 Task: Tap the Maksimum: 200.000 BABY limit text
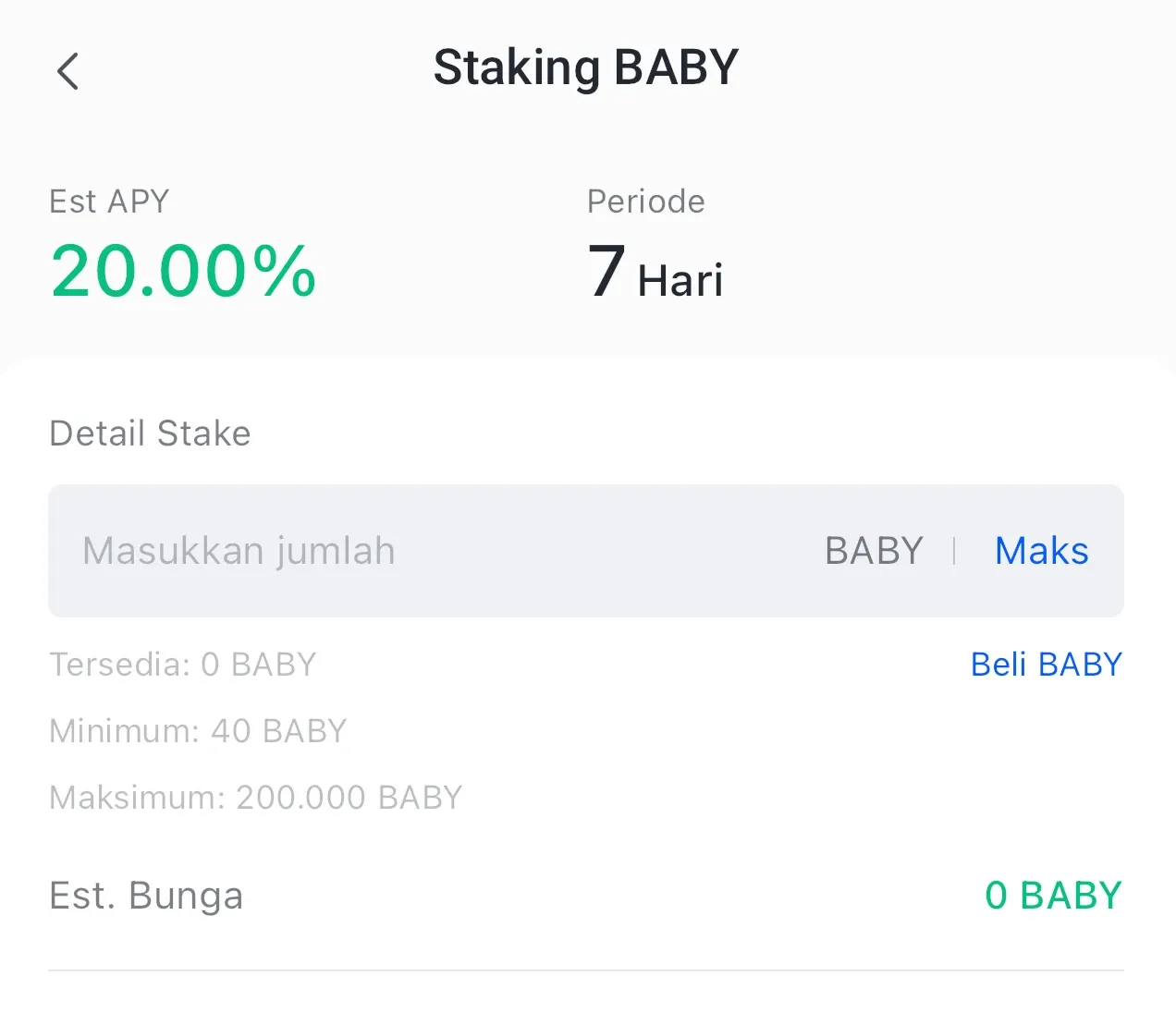pos(255,797)
